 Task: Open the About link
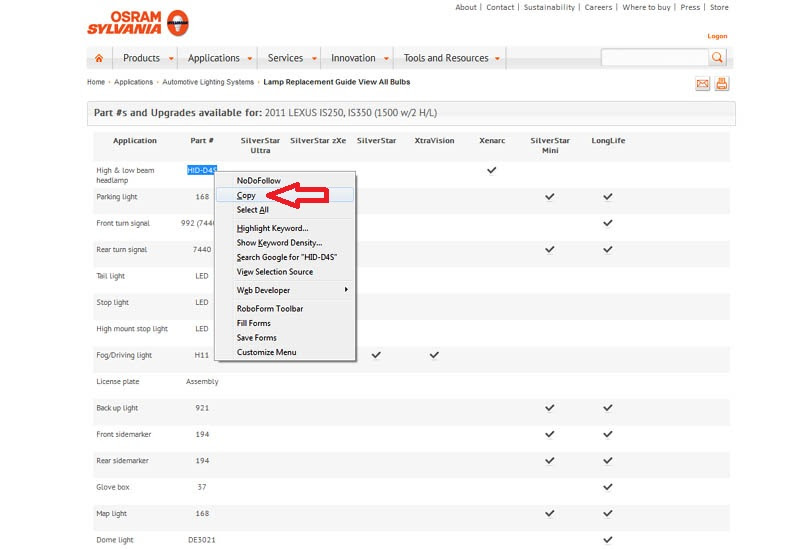click(466, 7)
